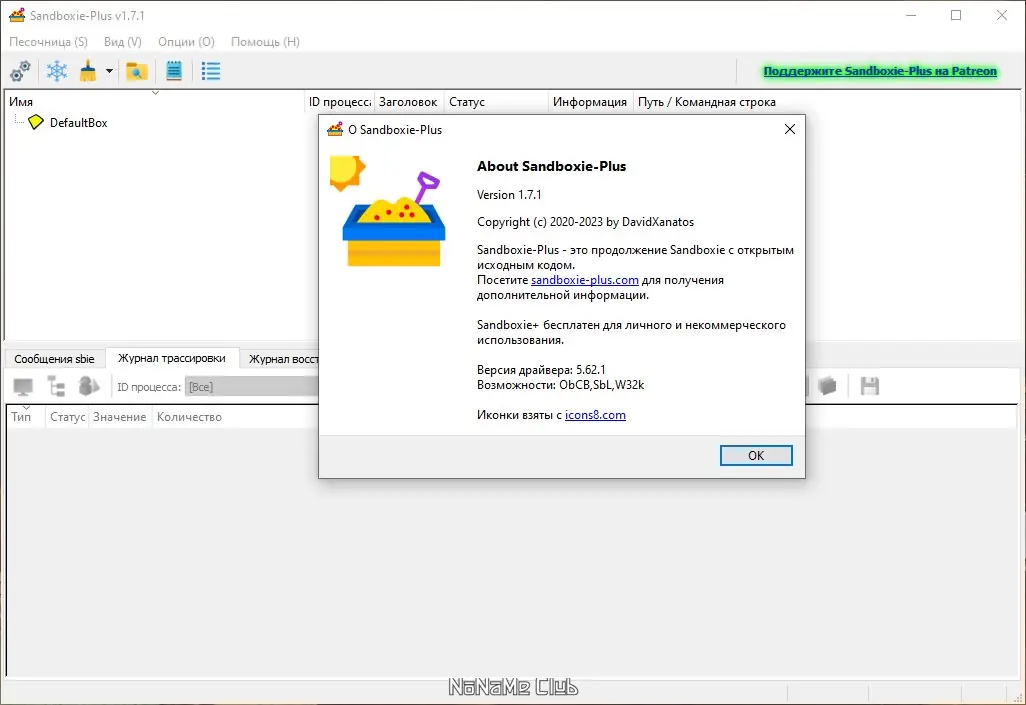This screenshot has height=705, width=1026.
Task: Select DefaultBox in the sandbox tree
Action: point(79,122)
